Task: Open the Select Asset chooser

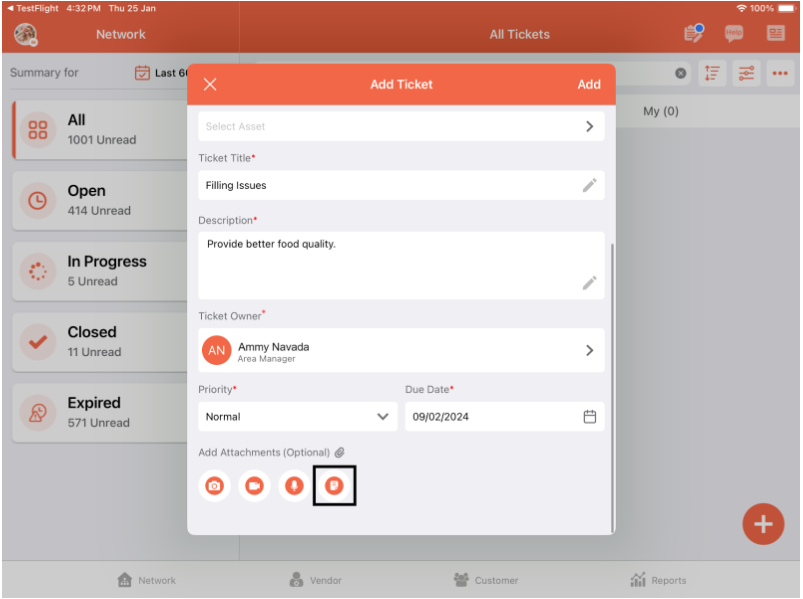Action: click(x=401, y=126)
